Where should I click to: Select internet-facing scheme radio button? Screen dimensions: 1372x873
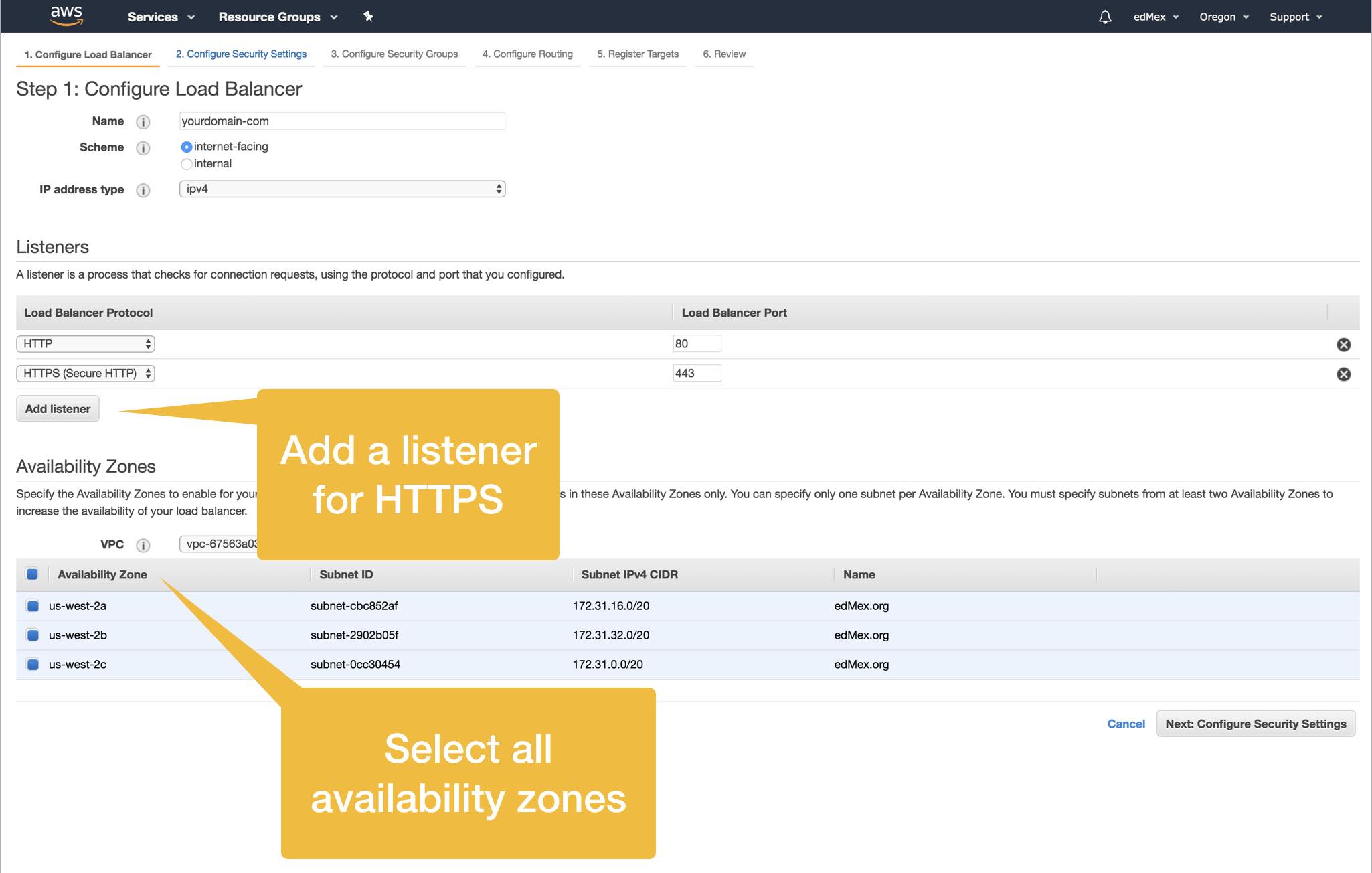click(x=184, y=146)
